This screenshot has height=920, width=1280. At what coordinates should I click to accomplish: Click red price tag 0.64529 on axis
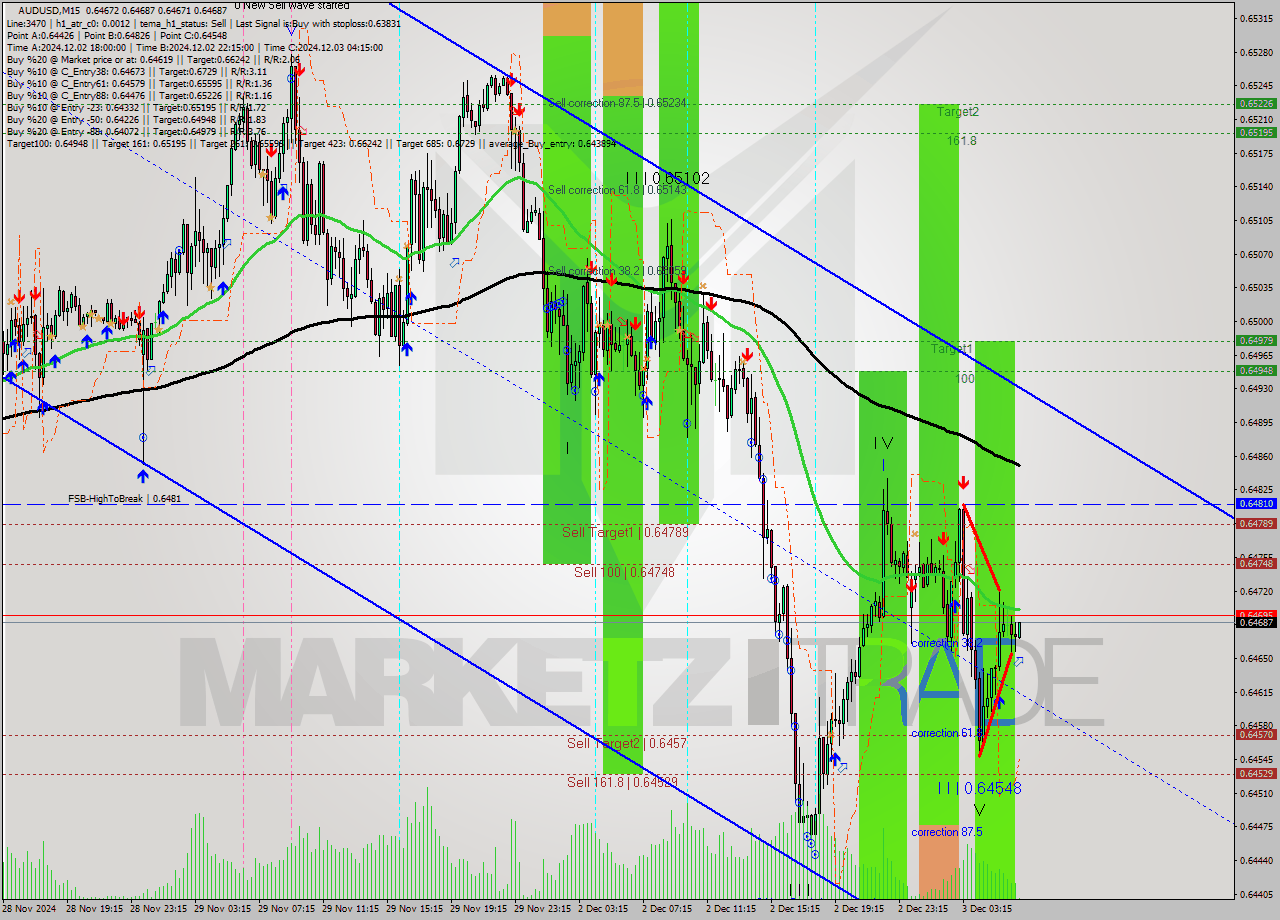(x=1256, y=773)
